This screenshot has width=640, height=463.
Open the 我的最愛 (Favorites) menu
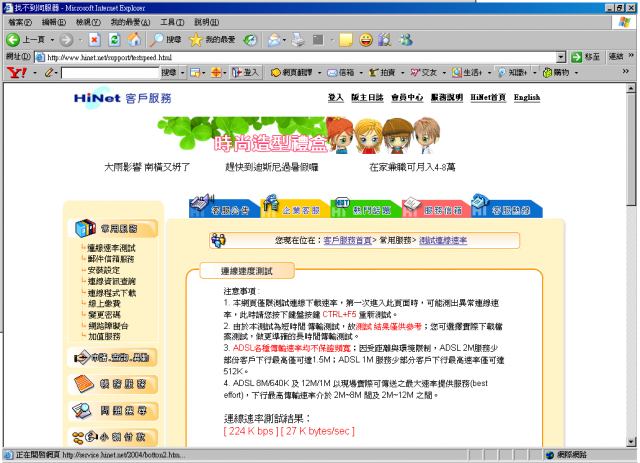[x=130, y=22]
